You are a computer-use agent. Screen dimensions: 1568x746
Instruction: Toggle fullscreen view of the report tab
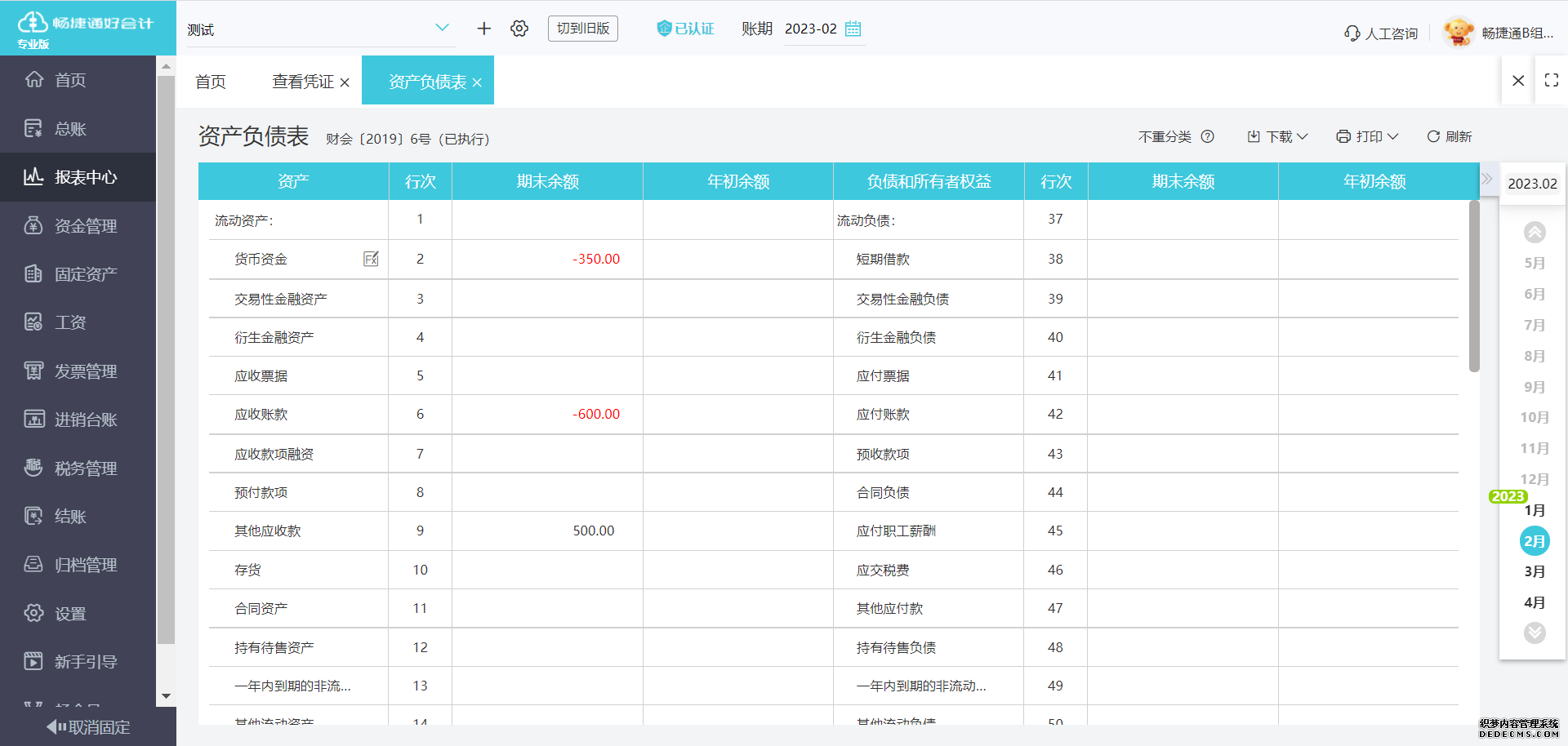coord(1552,80)
